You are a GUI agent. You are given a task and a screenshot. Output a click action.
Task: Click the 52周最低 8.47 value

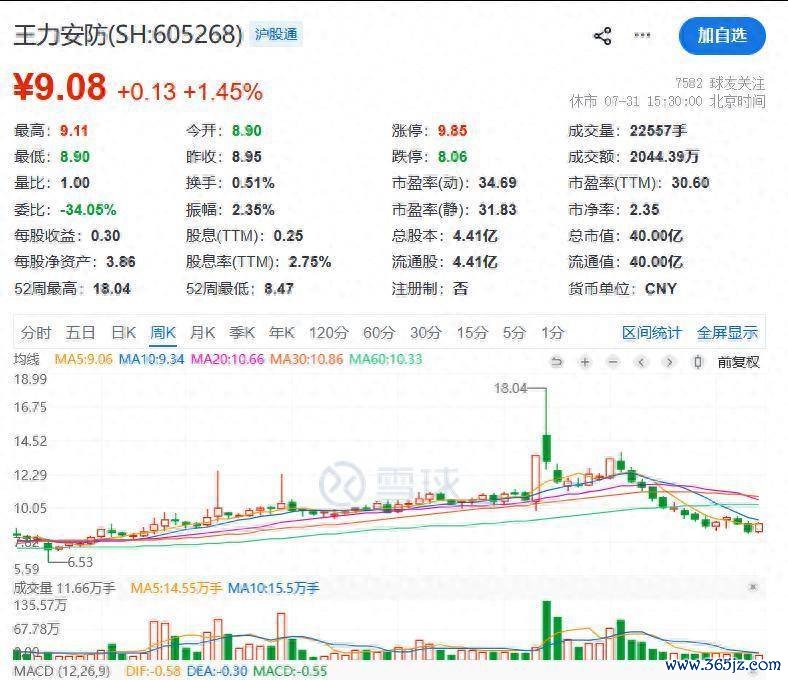tap(279, 289)
